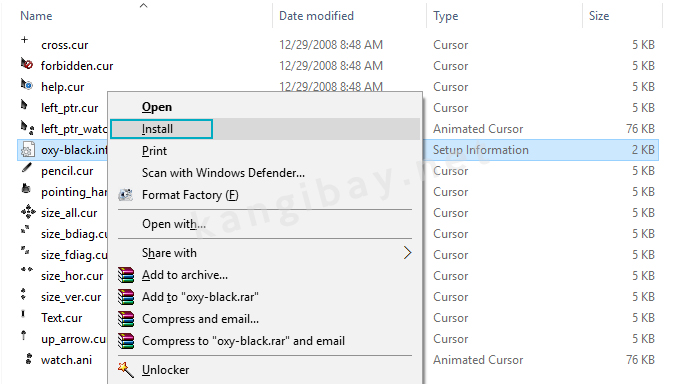
Task: Select Scan with Windows Defender option
Action: coord(223,173)
